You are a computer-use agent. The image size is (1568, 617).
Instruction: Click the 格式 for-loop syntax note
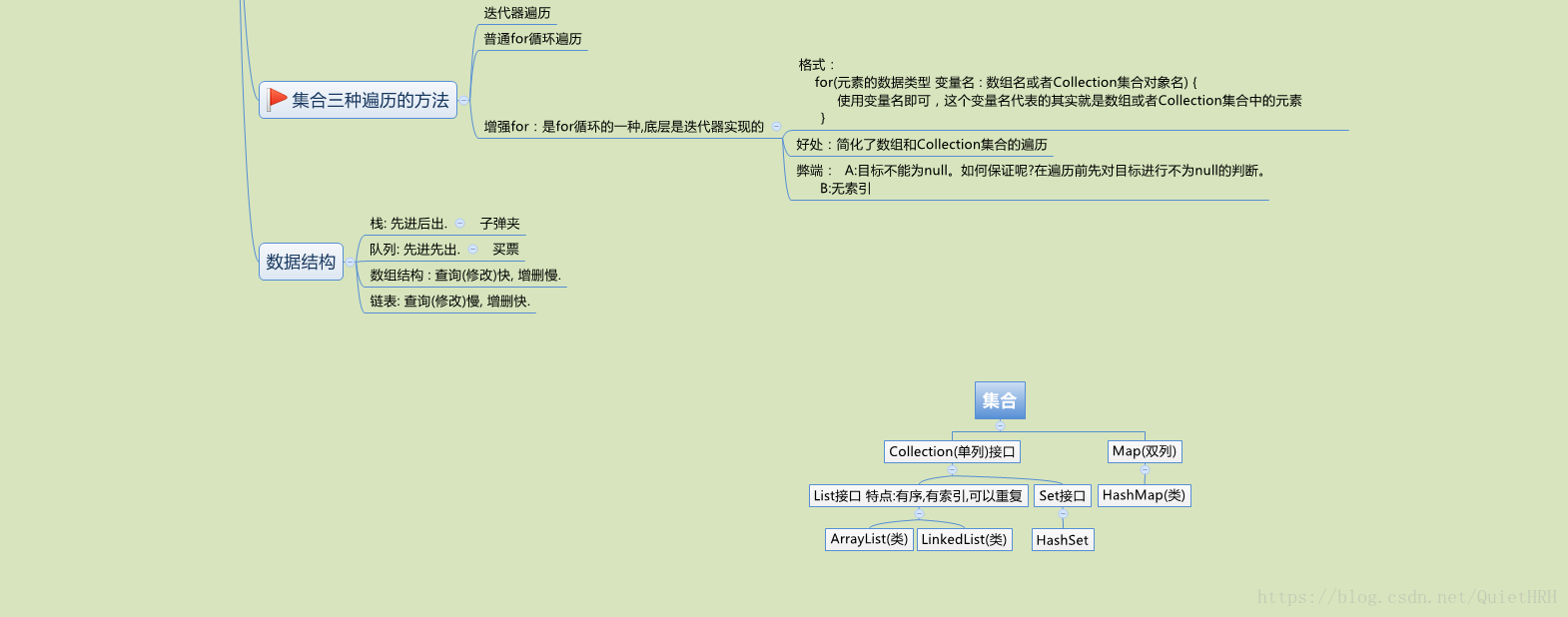coord(1050,91)
